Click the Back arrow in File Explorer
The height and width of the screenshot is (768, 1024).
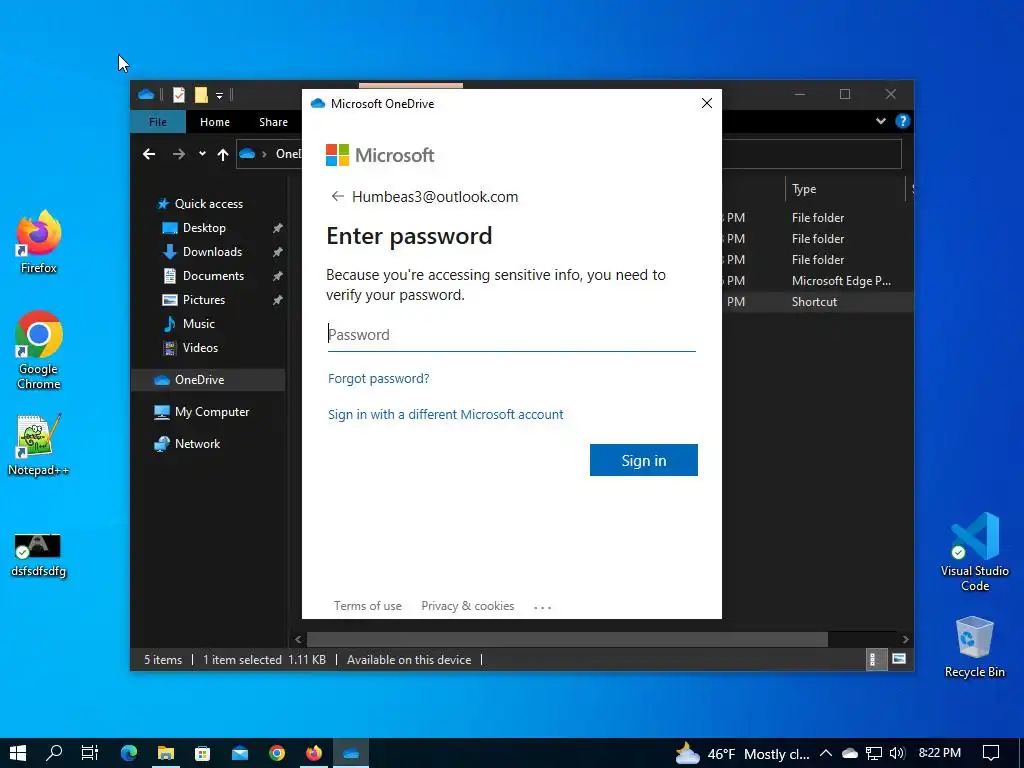(x=149, y=154)
